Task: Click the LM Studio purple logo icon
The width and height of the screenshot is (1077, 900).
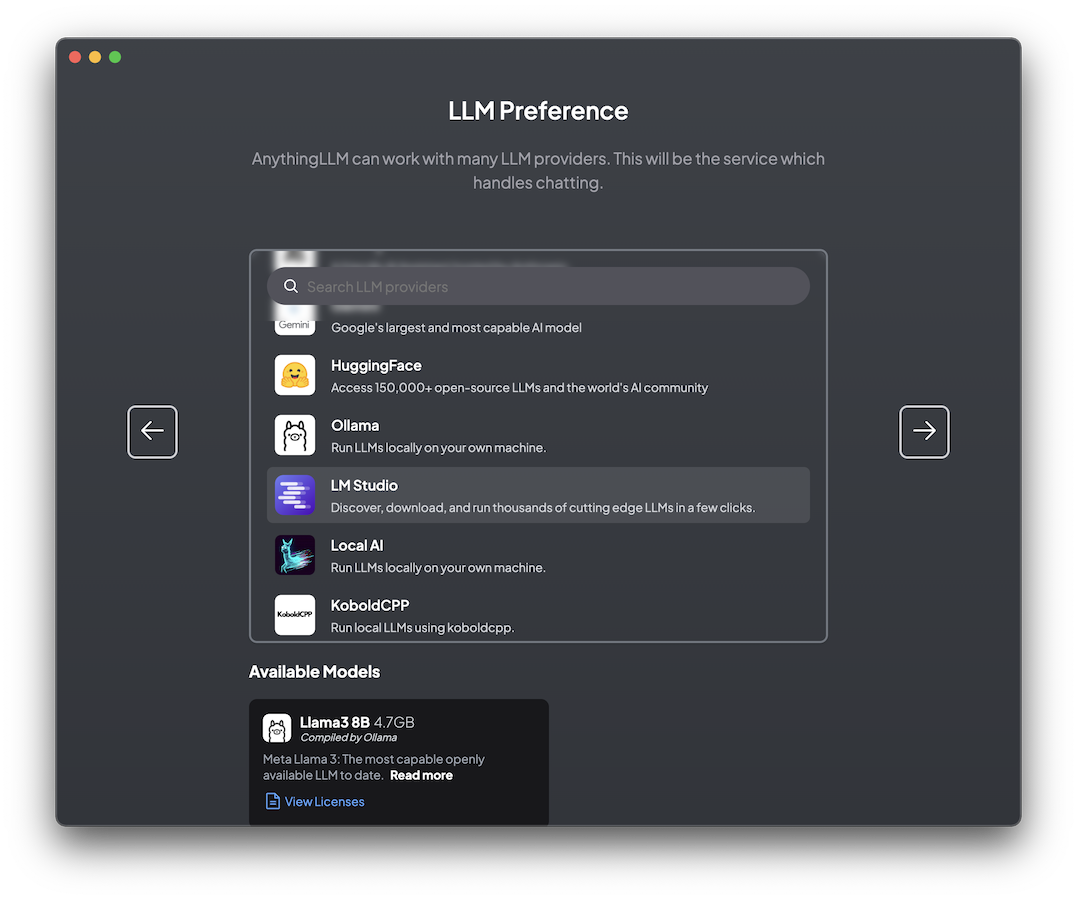Action: point(295,495)
